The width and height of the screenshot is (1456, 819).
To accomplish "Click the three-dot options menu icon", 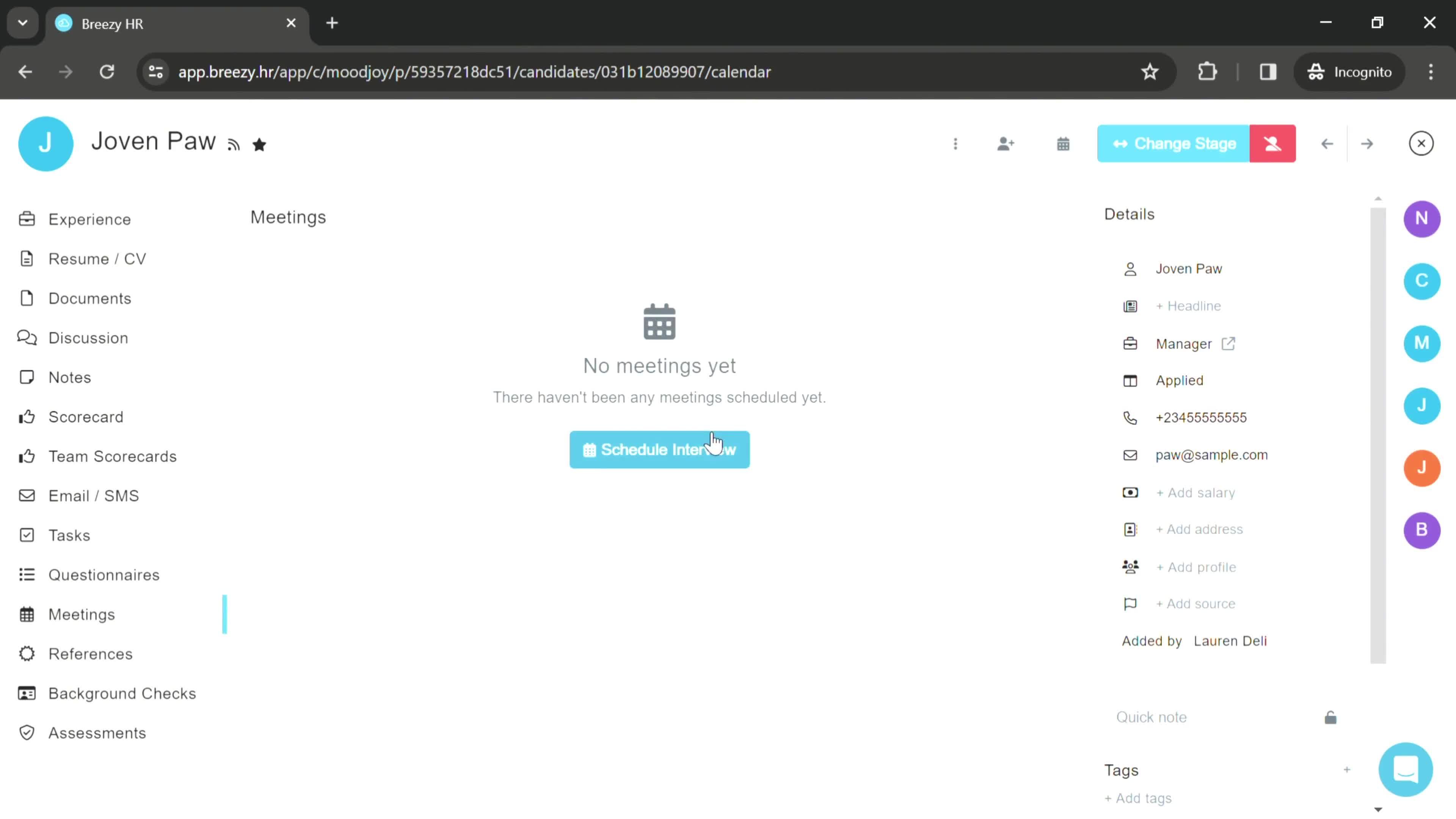I will coord(955,143).
